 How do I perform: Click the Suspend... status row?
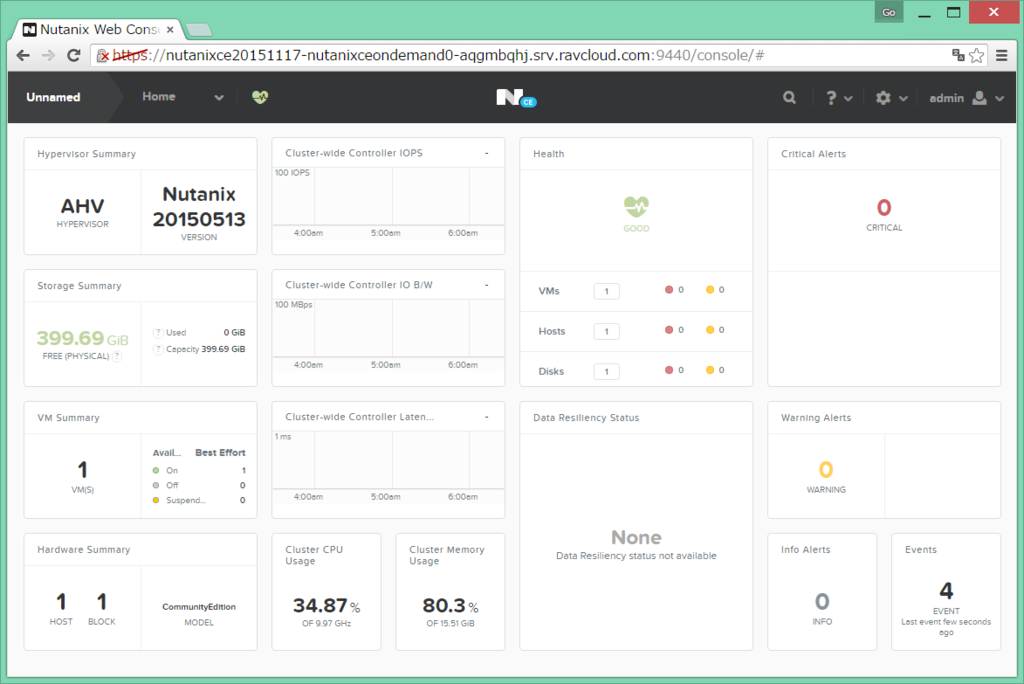point(199,500)
